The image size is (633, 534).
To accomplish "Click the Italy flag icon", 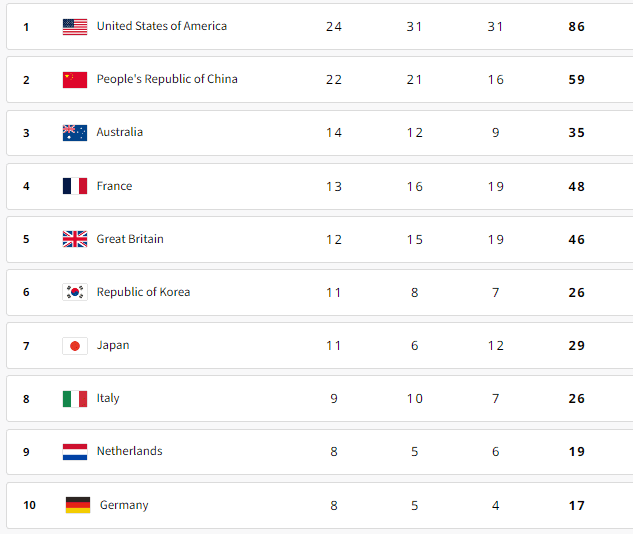I will pyautogui.click(x=75, y=399).
